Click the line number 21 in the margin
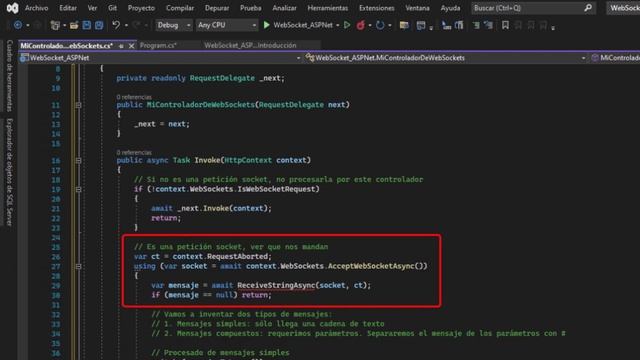The image size is (640, 360). (x=56, y=209)
